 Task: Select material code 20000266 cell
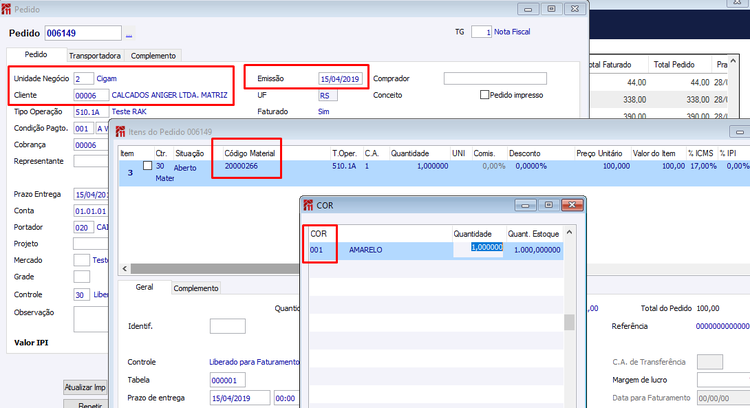pyautogui.click(x=241, y=165)
